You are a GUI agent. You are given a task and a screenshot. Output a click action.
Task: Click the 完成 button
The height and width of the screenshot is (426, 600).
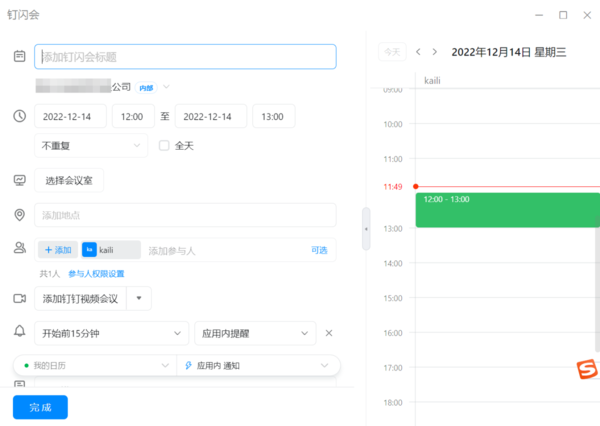coord(40,407)
